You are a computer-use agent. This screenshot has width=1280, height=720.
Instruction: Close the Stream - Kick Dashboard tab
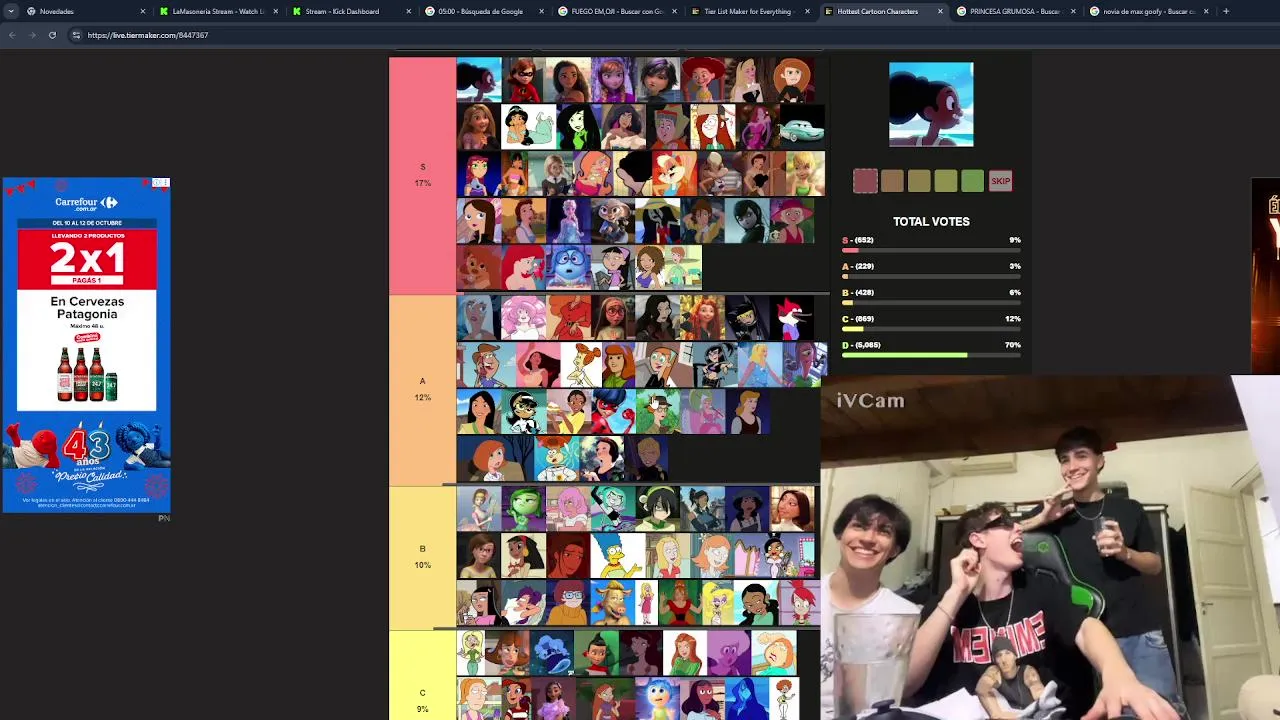[409, 11]
